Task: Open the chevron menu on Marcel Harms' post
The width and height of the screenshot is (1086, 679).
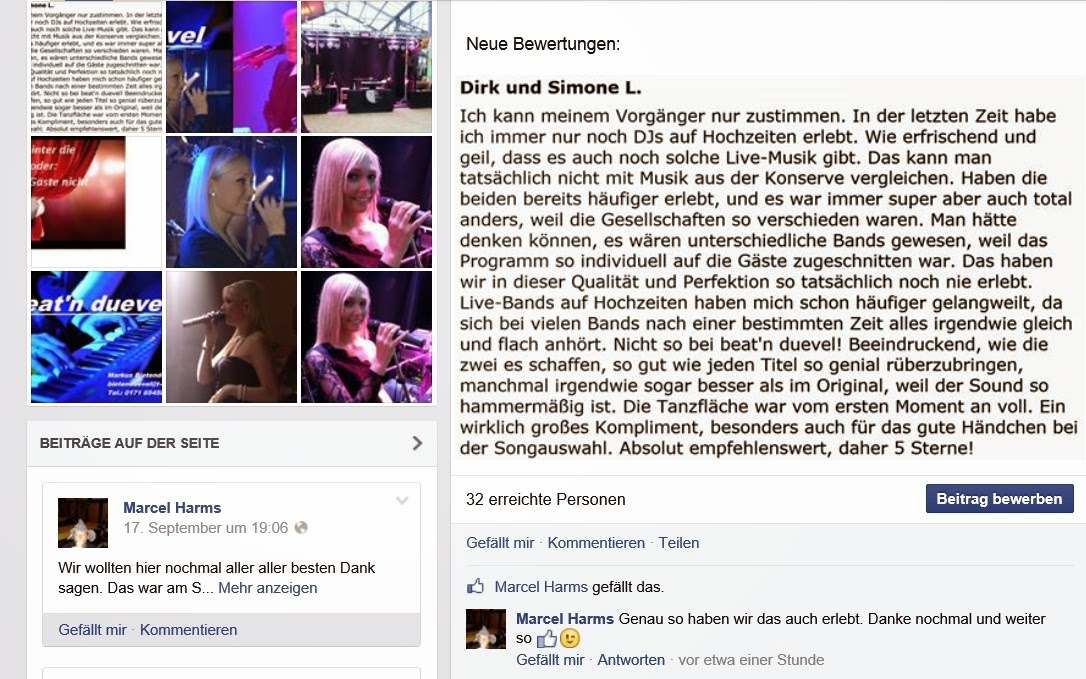Action: click(402, 500)
